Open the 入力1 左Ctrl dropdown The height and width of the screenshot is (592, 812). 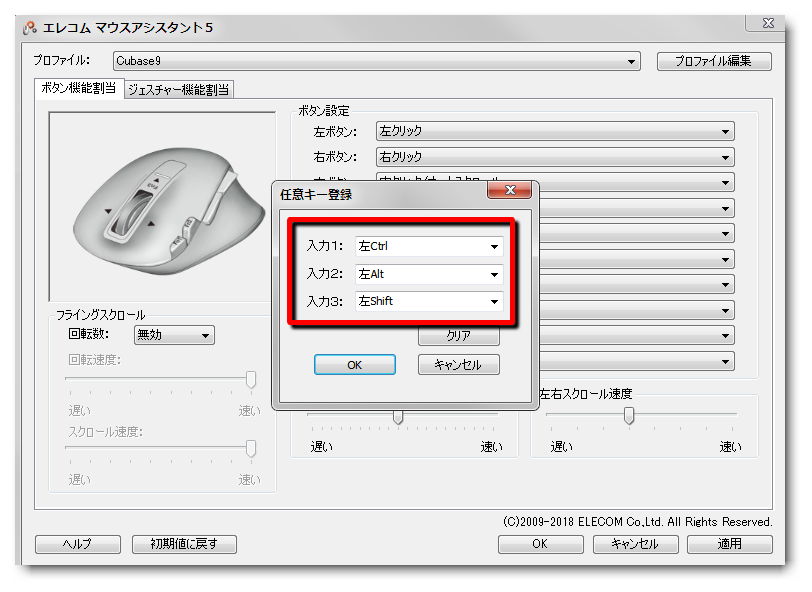[x=429, y=247]
